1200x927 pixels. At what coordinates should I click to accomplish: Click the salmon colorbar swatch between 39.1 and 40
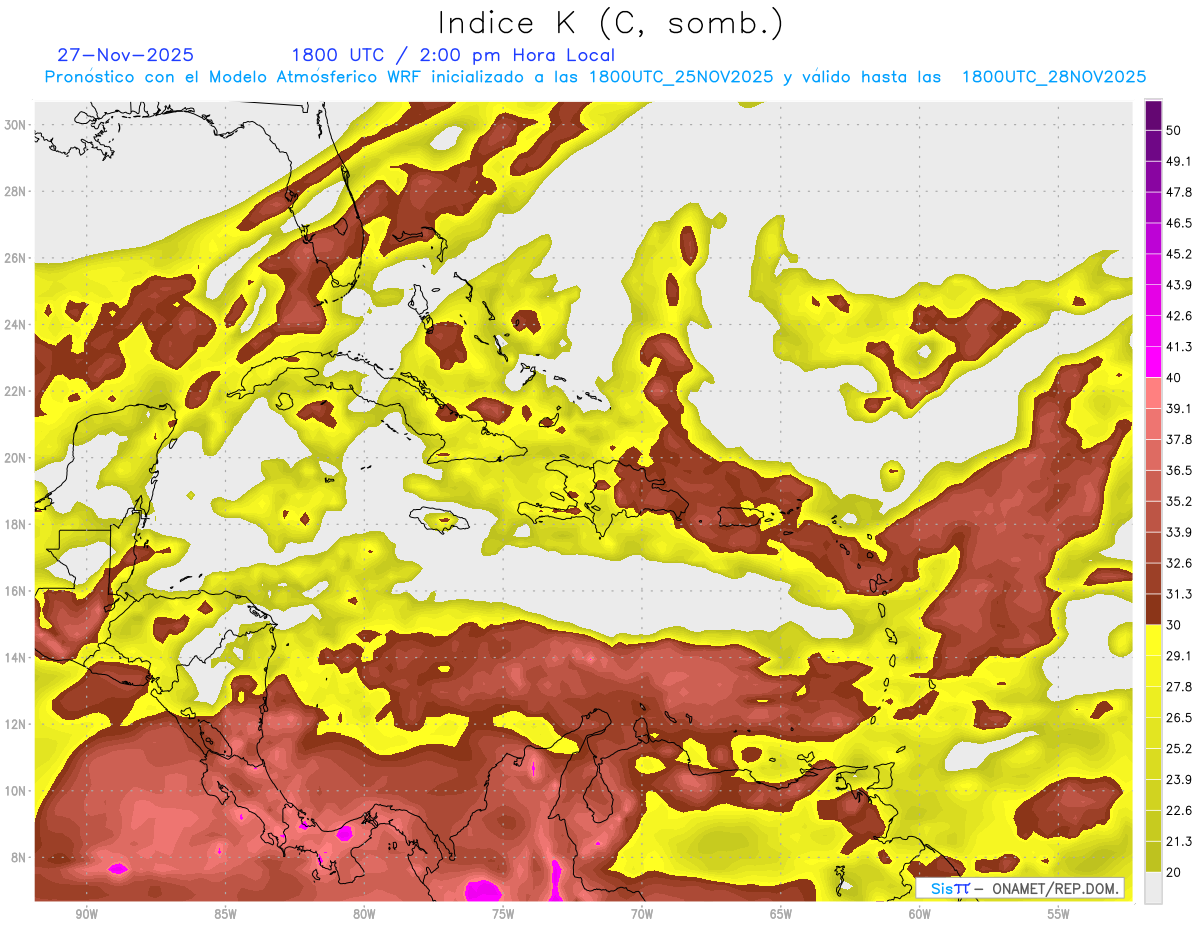click(1153, 393)
